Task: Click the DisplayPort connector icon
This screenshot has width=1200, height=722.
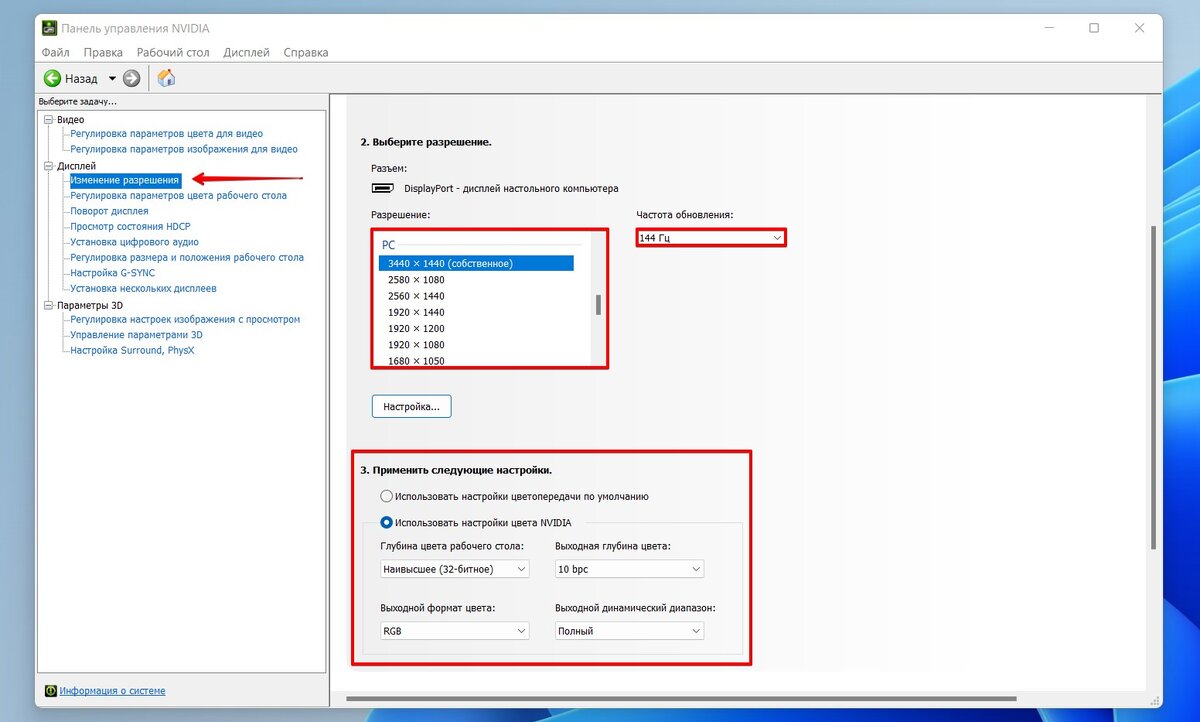Action: 382,188
